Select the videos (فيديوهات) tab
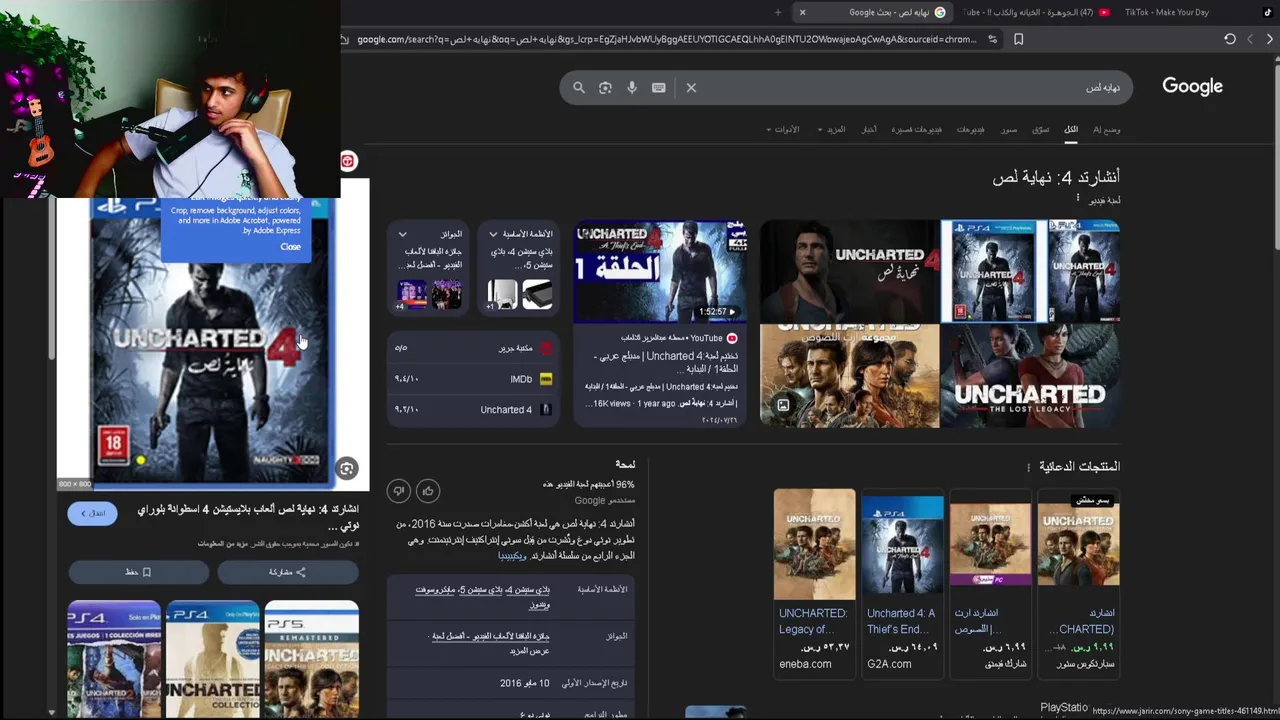Screen dimensions: 1280x720 tap(970, 129)
